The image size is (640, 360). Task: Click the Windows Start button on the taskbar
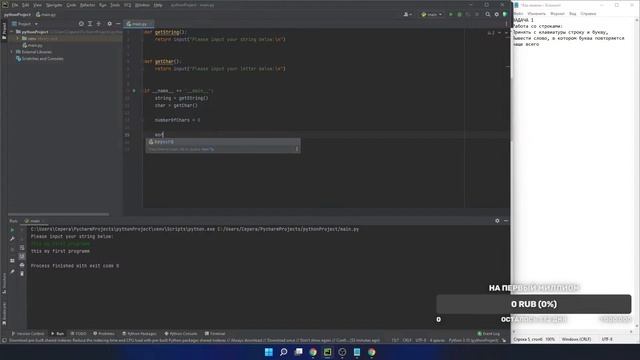(x=269, y=352)
